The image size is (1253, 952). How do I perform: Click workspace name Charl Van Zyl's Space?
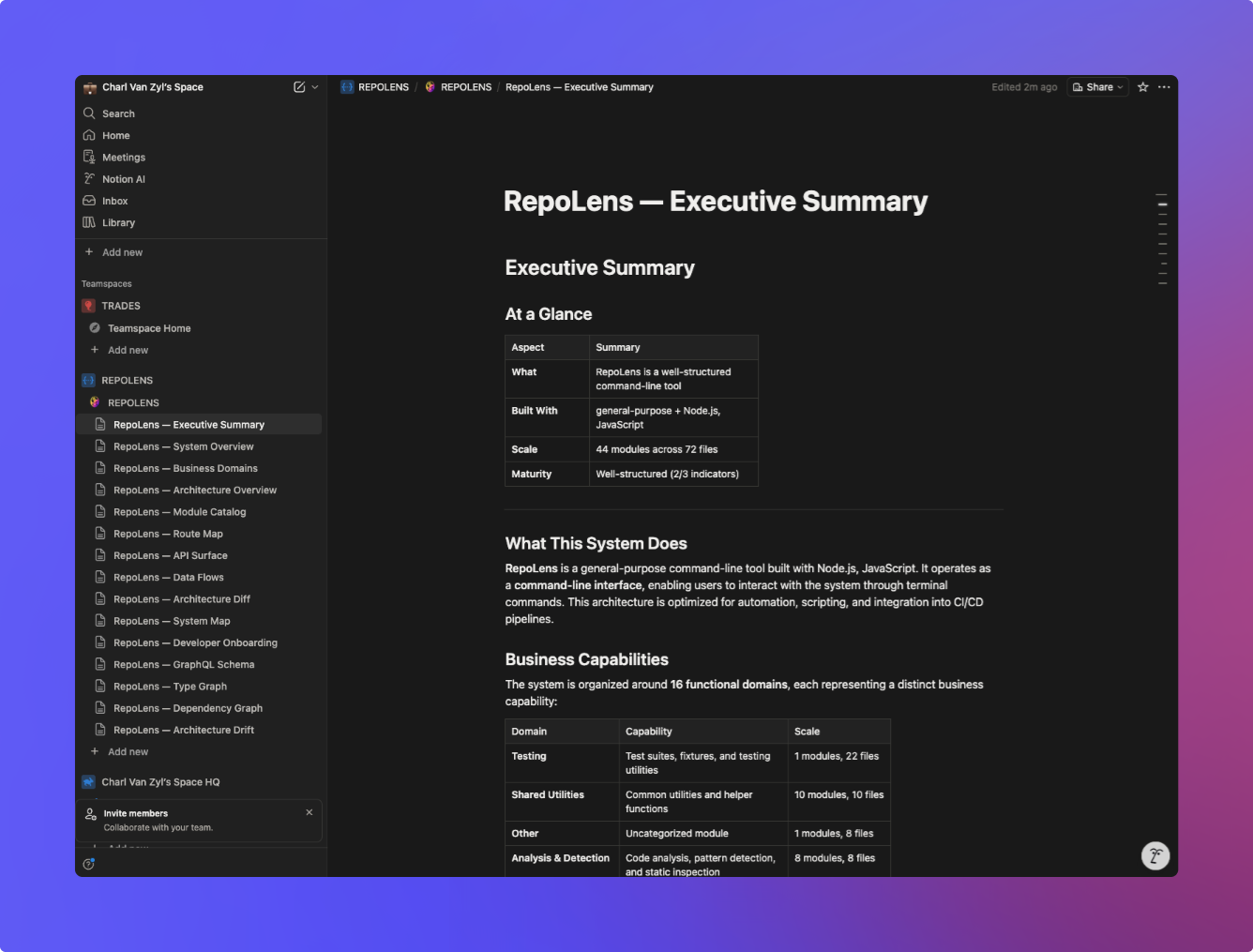click(x=153, y=87)
